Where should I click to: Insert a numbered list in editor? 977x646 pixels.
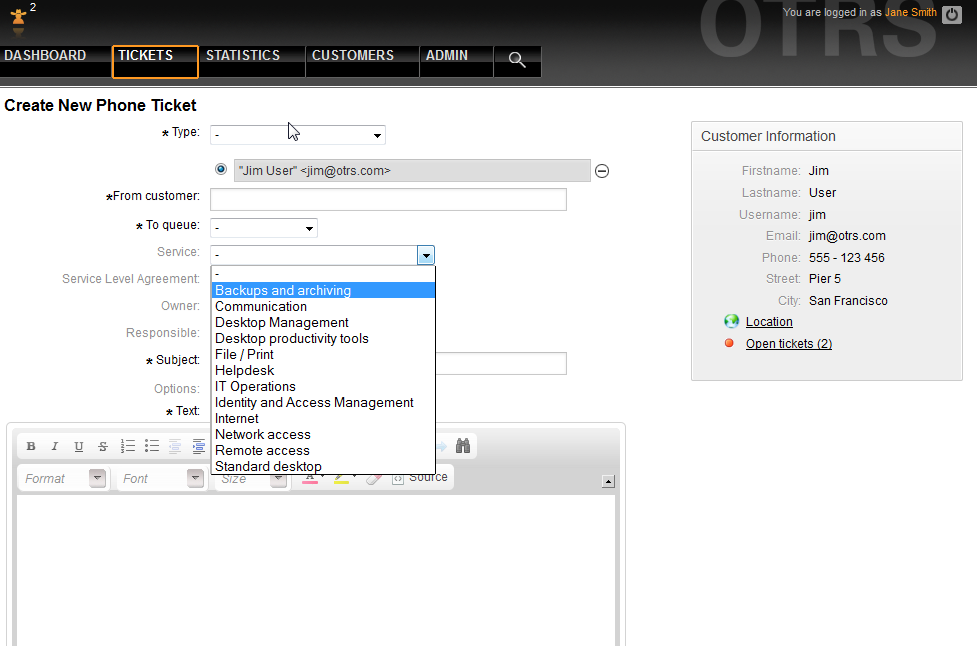coord(128,447)
